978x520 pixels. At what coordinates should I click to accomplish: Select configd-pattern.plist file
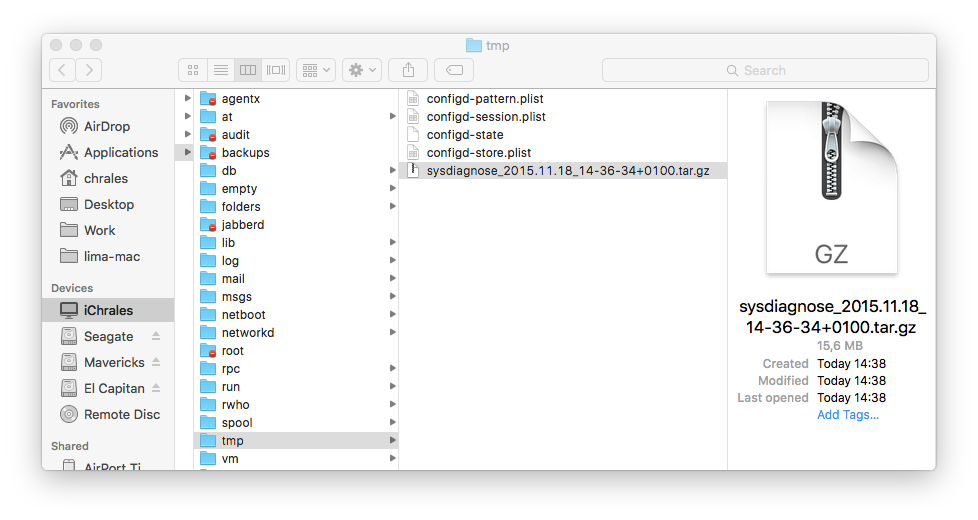pos(563,99)
